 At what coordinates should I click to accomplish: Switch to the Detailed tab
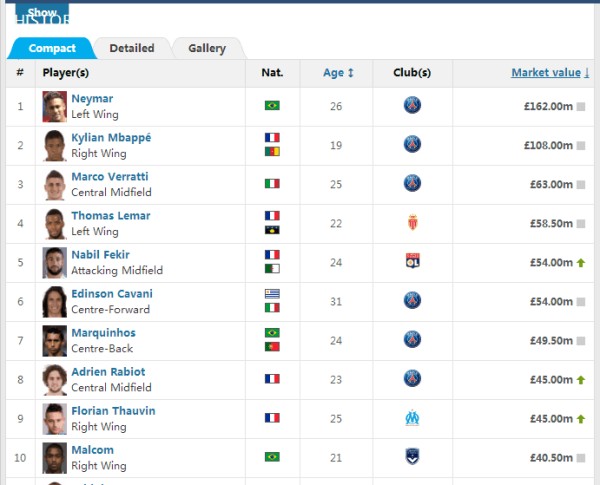click(x=132, y=48)
